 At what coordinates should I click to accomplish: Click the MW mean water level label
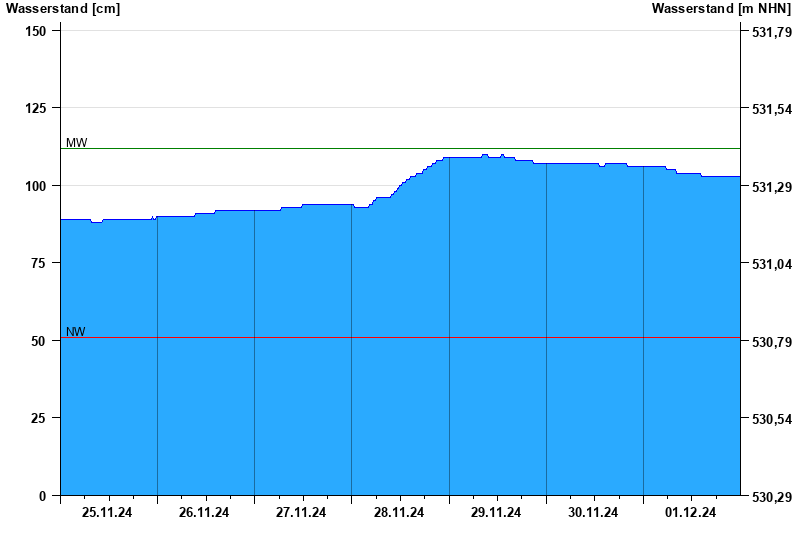coord(77,143)
